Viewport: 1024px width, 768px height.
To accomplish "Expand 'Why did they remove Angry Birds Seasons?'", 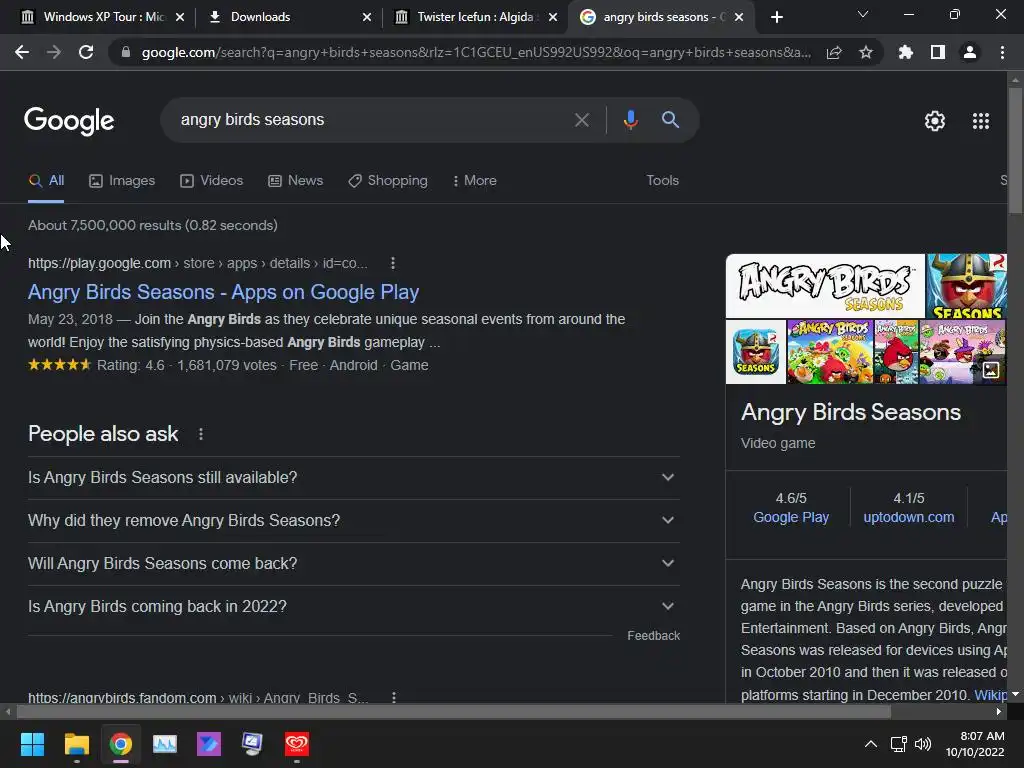I will (353, 520).
